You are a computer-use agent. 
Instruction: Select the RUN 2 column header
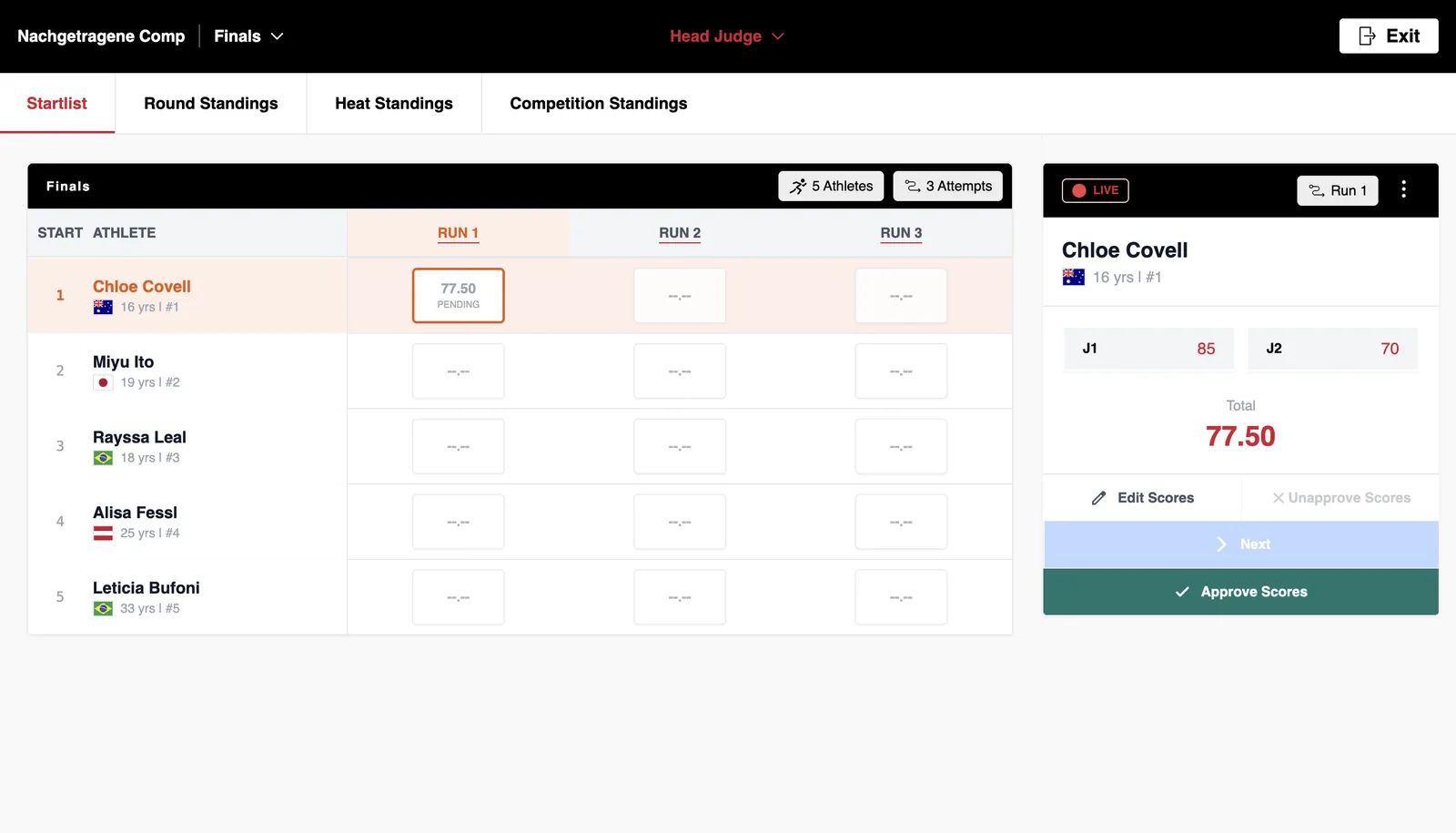[680, 233]
